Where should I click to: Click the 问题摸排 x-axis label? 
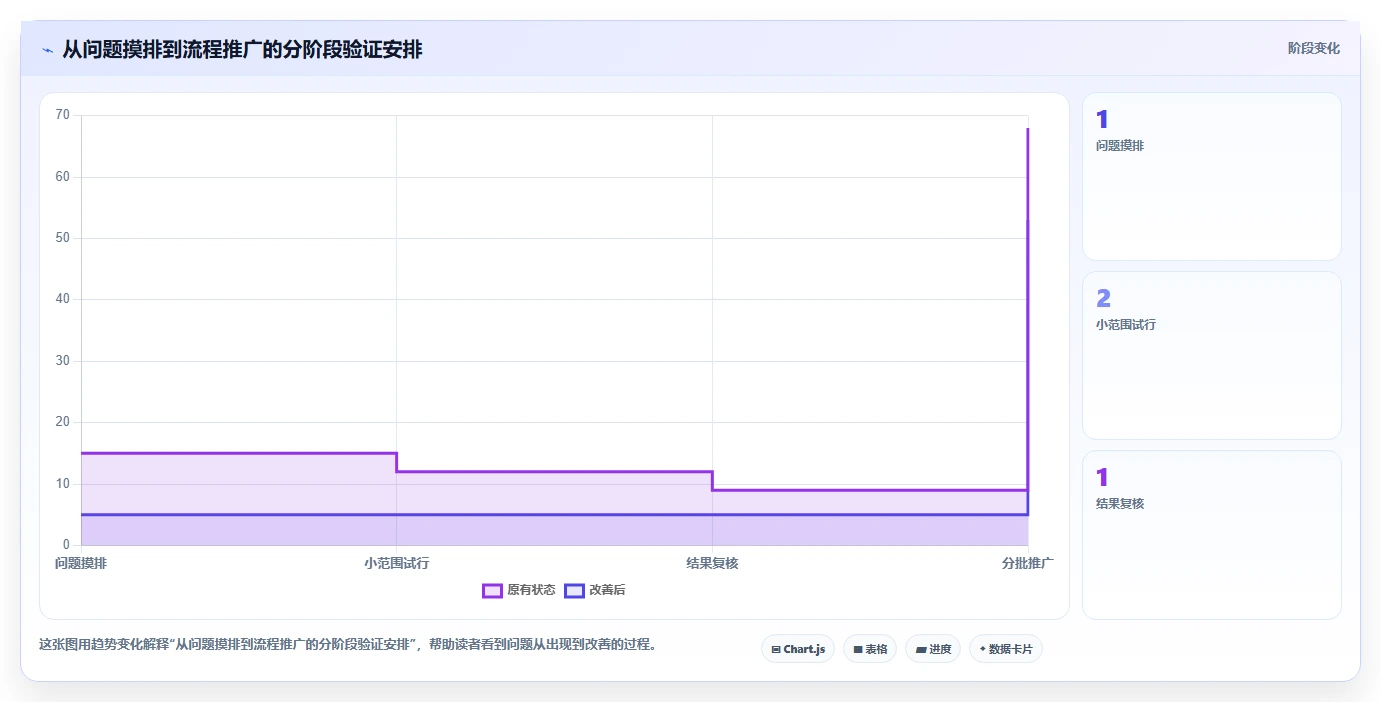81,563
